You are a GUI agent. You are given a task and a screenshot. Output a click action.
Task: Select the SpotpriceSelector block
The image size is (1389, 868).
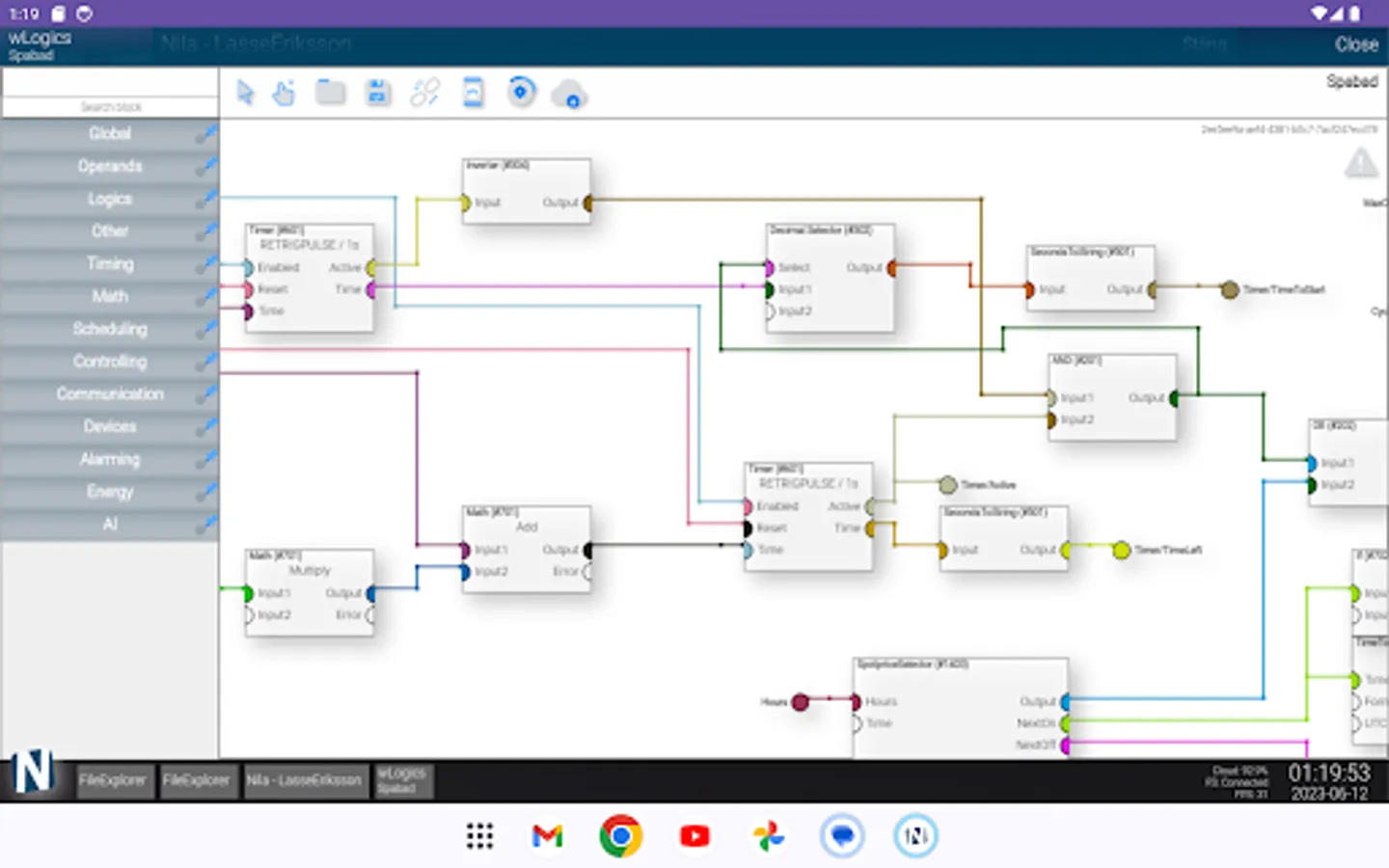click(961, 708)
